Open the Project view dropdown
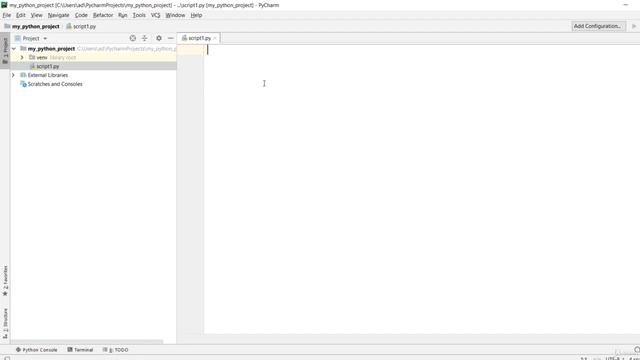Screen dimensions: 640x360 click(x=31, y=38)
